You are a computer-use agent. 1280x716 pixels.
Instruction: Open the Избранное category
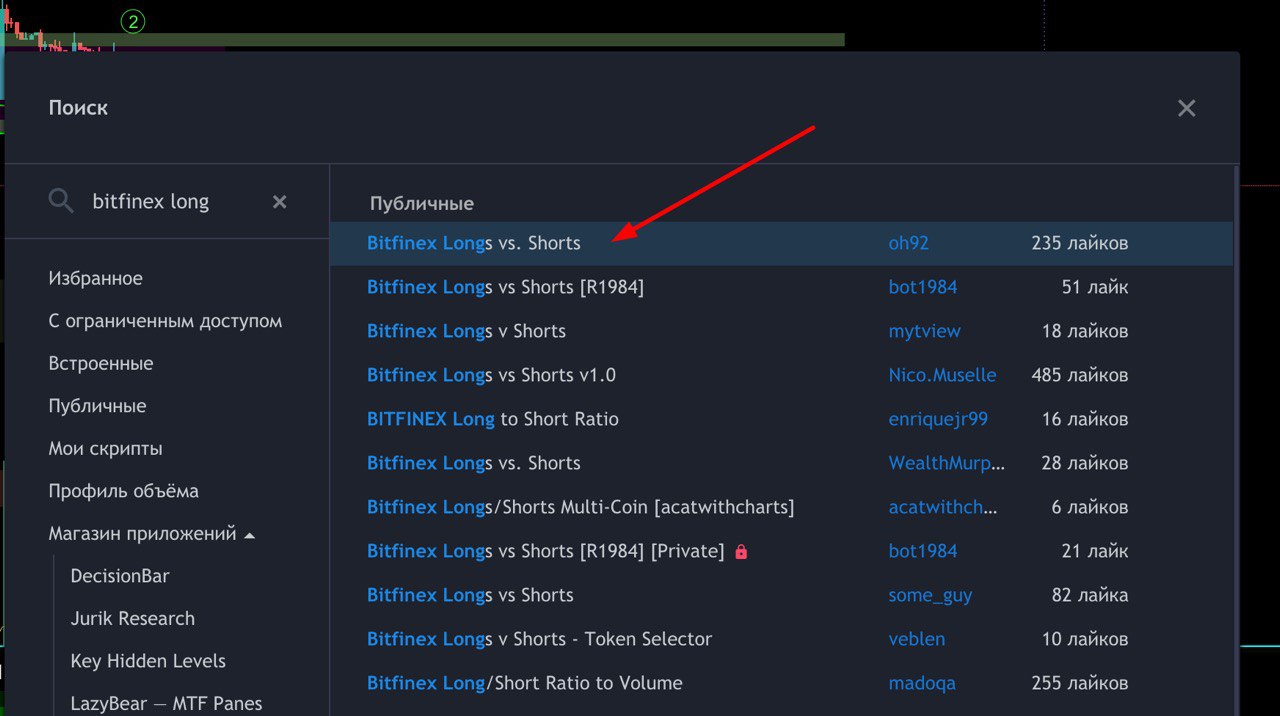pyautogui.click(x=96, y=279)
